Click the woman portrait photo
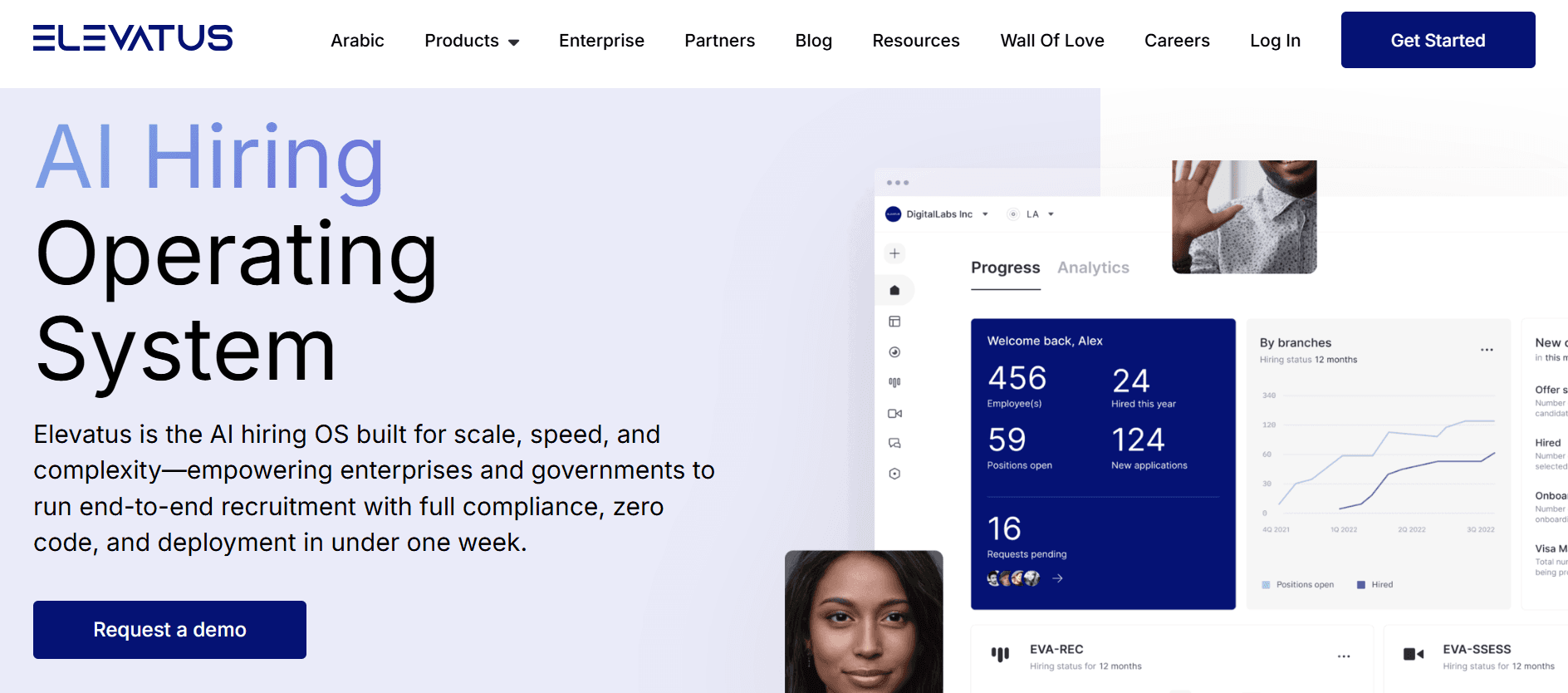Viewport: 1568px width, 693px height. coord(864,622)
